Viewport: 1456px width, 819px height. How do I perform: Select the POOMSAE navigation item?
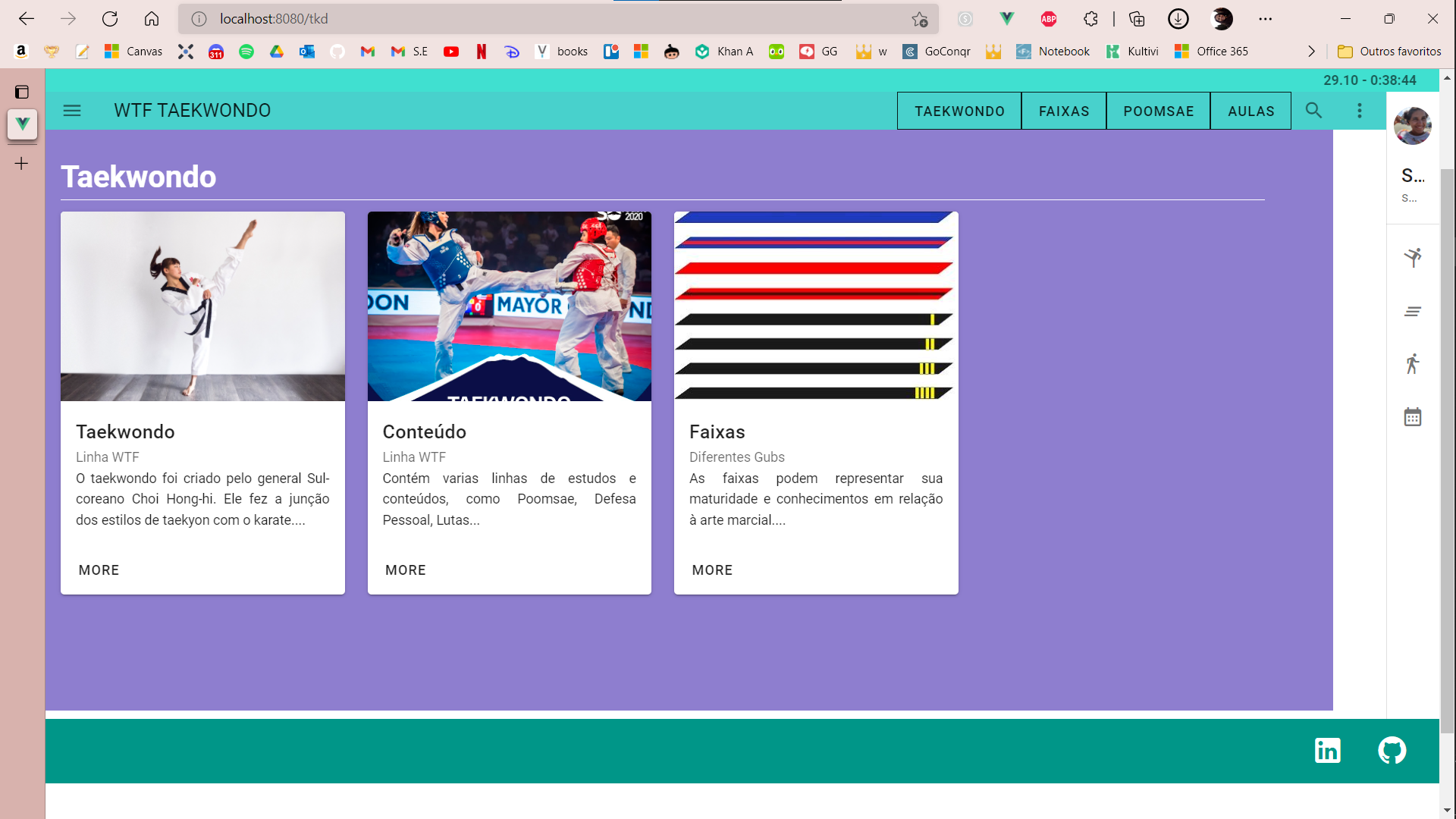[1158, 111]
